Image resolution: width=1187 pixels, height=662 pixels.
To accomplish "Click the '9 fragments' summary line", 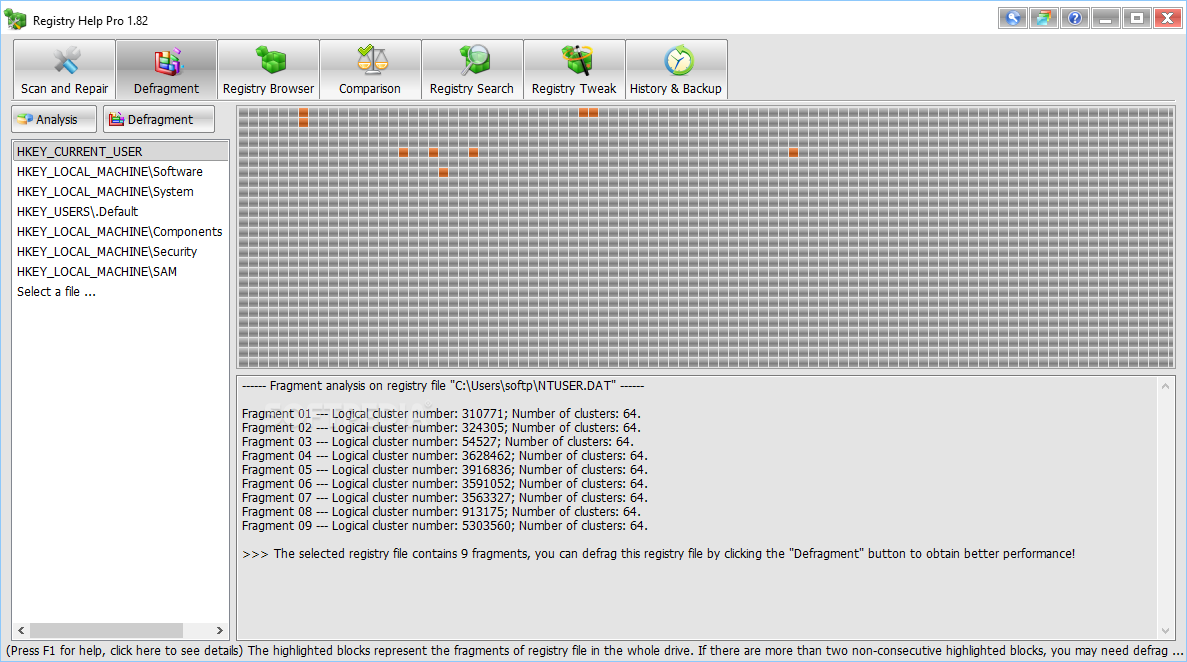I will click(x=659, y=554).
